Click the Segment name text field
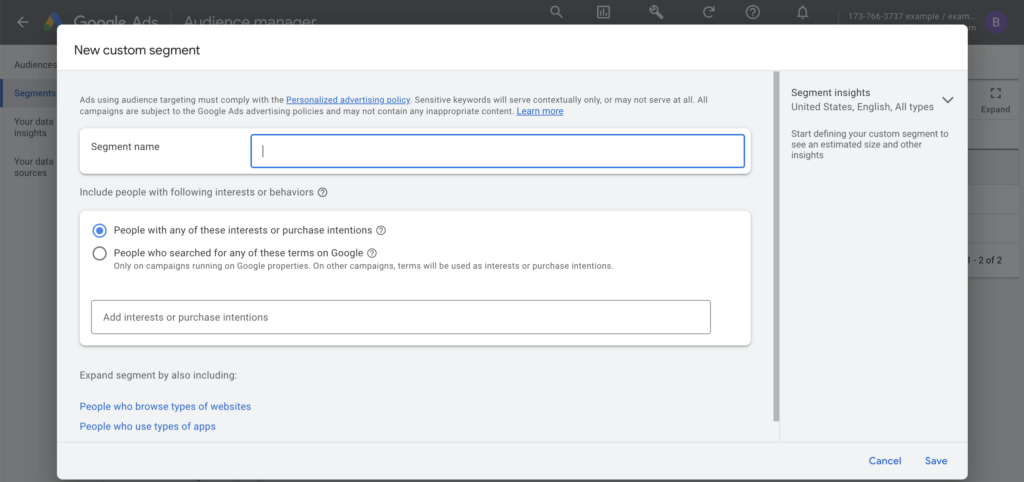1024x482 pixels. [x=497, y=151]
